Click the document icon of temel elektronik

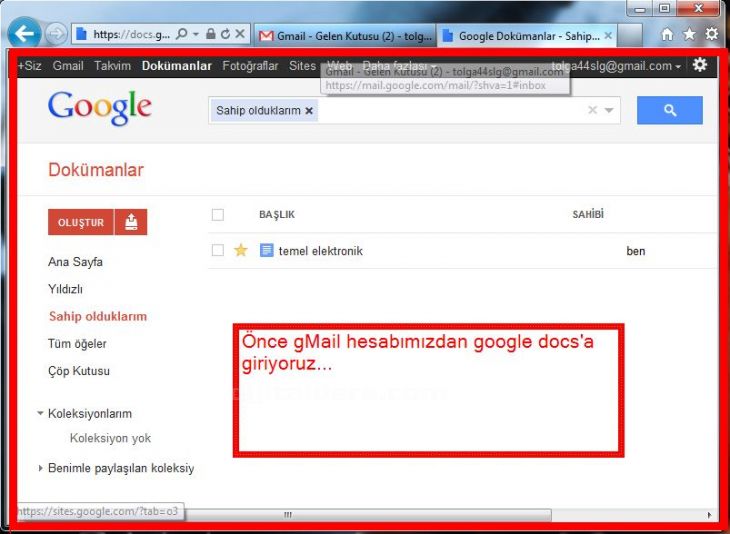point(266,250)
